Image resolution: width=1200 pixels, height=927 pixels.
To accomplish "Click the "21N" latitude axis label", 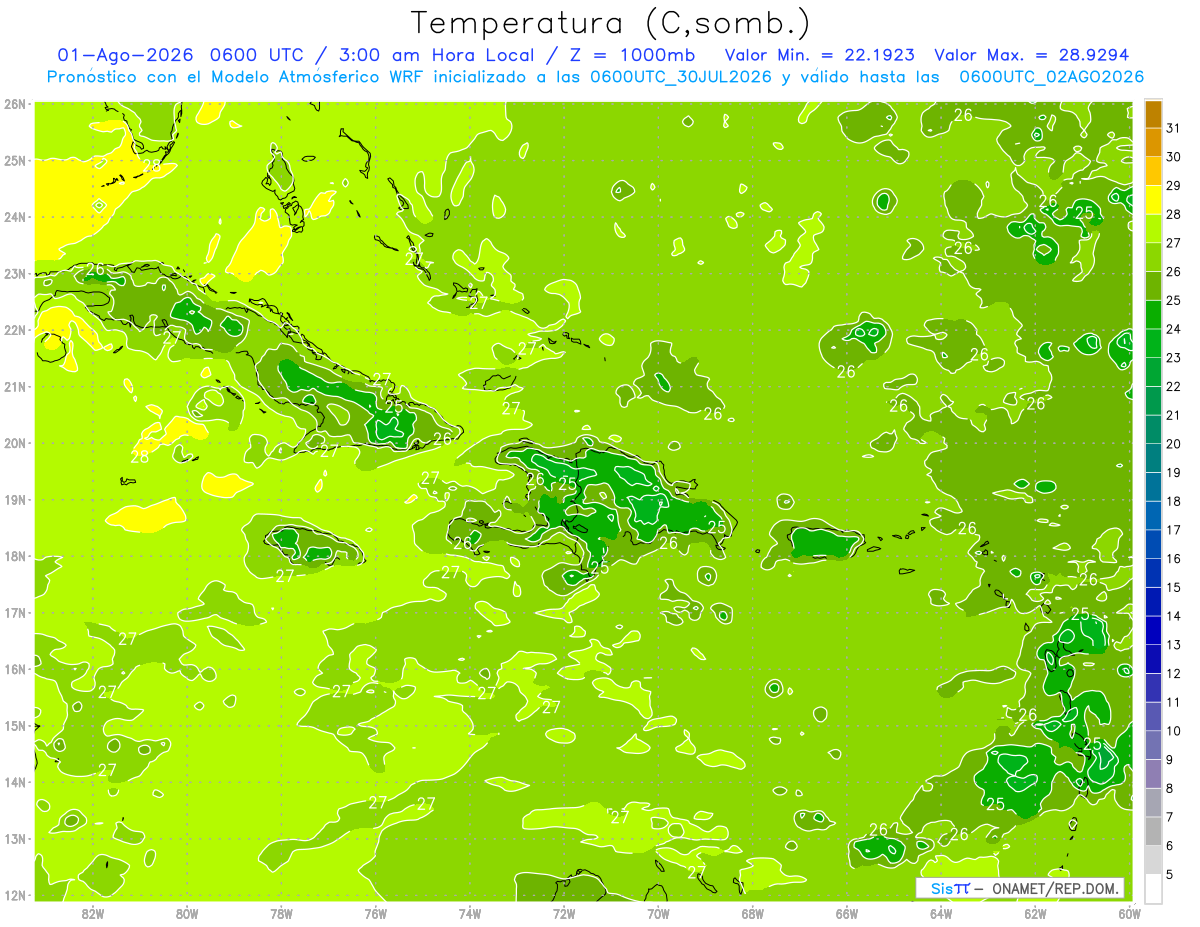I will coord(14,387).
